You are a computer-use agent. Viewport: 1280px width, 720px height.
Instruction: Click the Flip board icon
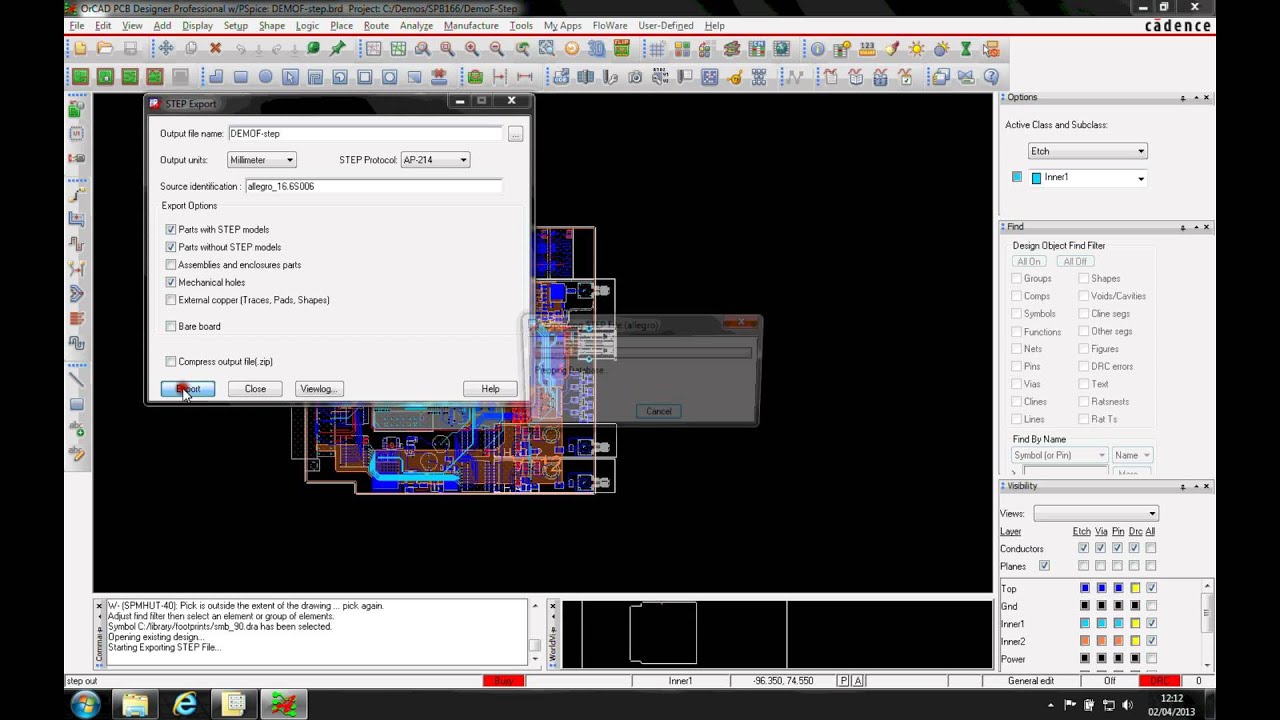coord(622,48)
